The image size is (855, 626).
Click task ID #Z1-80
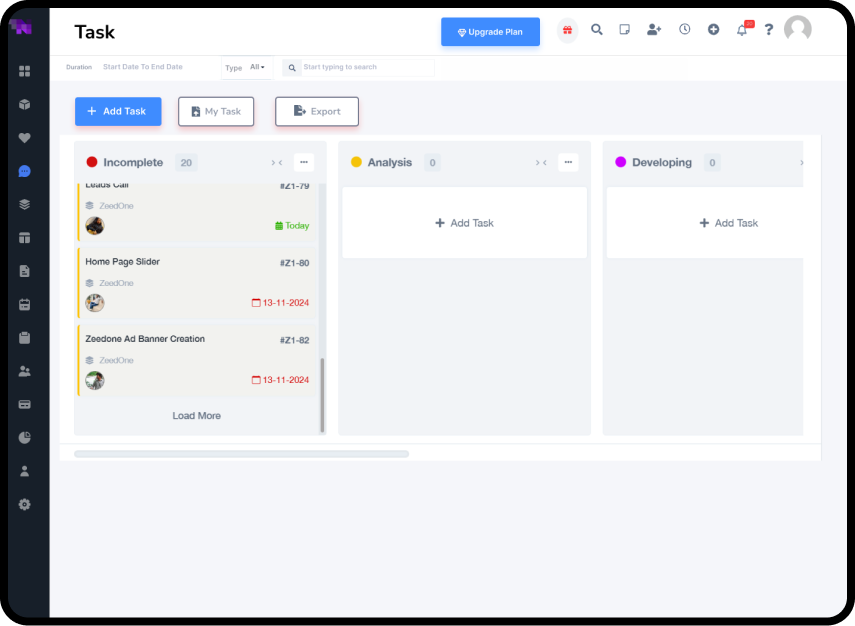coord(294,263)
